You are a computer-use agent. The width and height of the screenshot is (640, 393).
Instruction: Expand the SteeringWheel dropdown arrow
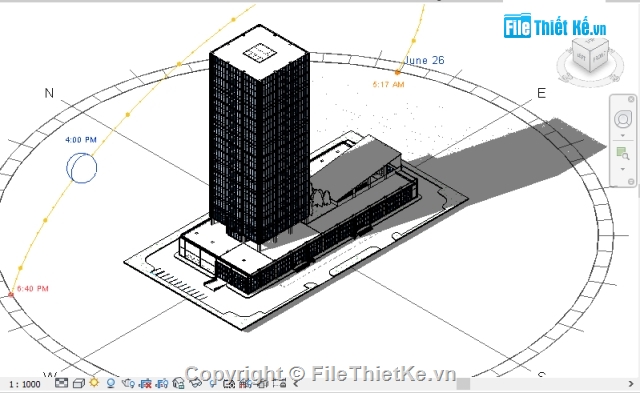622,135
